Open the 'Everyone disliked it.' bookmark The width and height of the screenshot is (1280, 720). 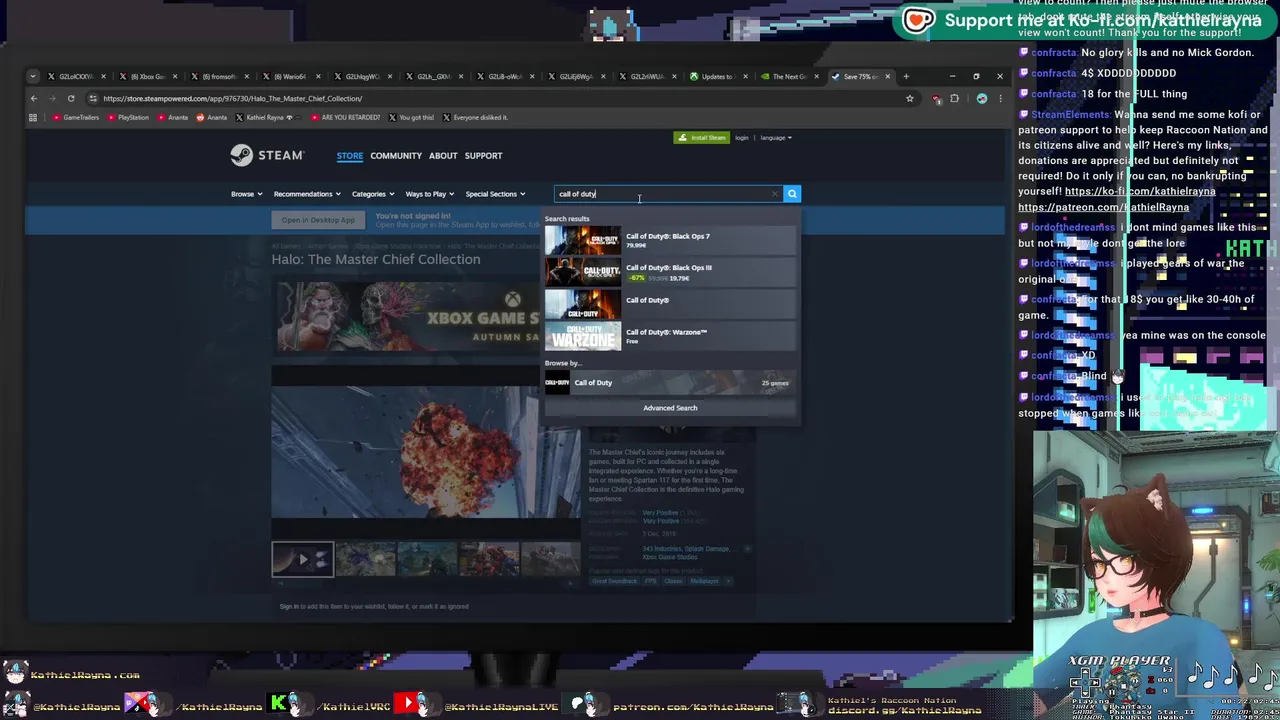(475, 117)
